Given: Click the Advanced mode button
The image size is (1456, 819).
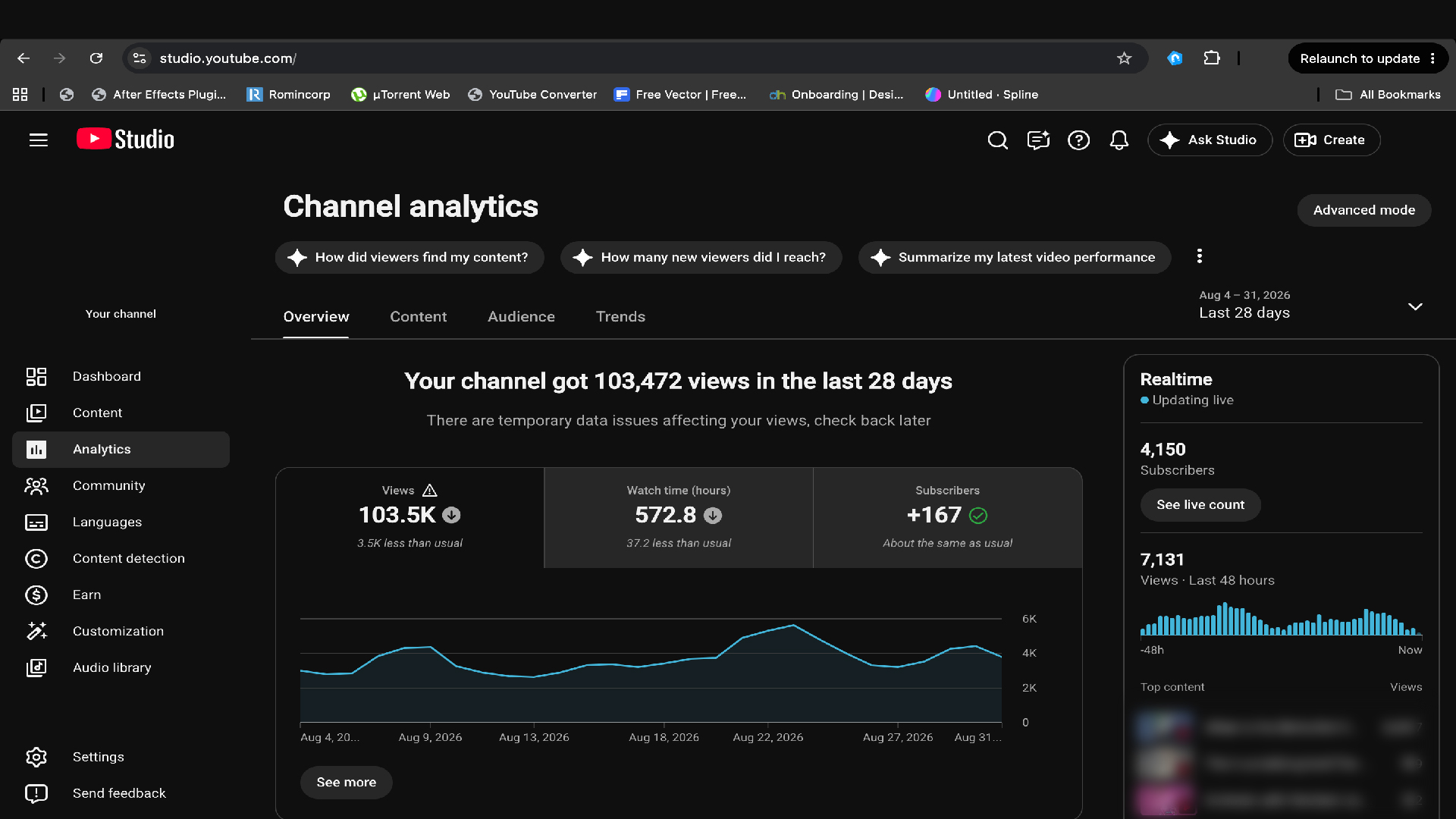Looking at the screenshot, I should tap(1363, 210).
